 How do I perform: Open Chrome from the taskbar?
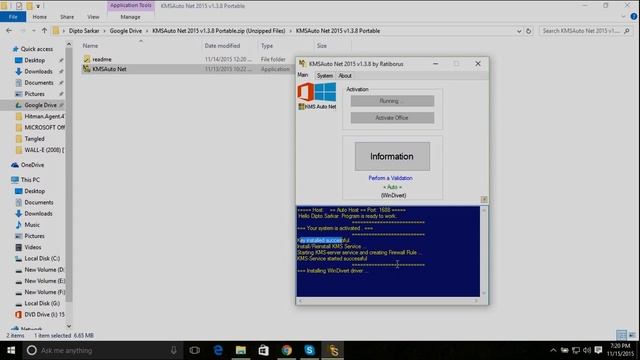coord(287,350)
